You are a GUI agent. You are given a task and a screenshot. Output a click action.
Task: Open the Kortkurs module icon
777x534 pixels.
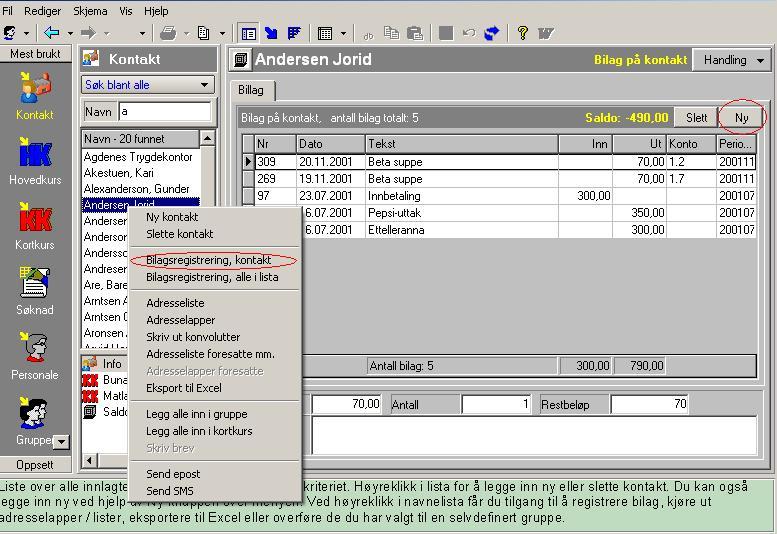(x=35, y=220)
